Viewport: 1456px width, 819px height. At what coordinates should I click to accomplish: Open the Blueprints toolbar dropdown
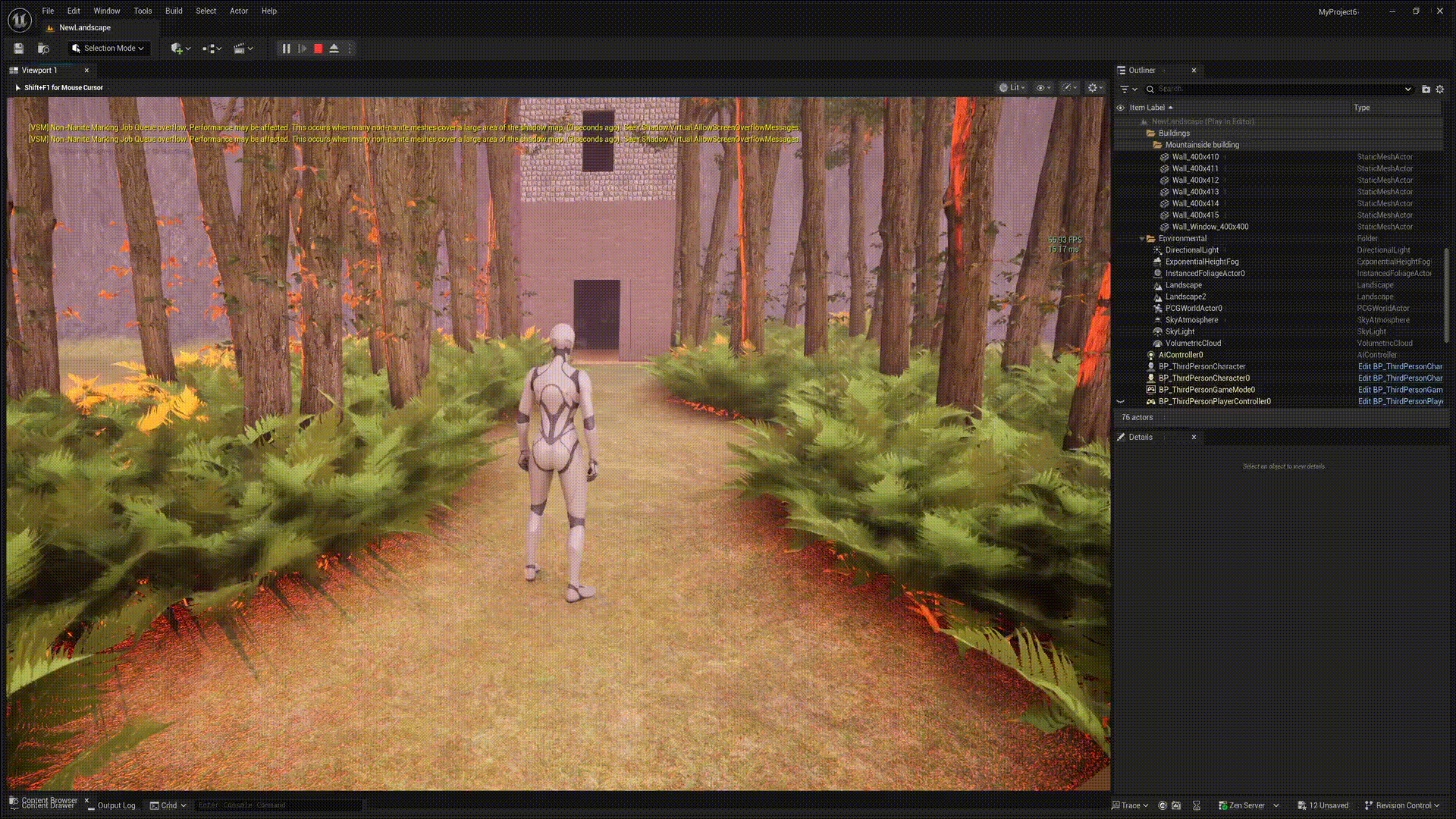(212, 49)
